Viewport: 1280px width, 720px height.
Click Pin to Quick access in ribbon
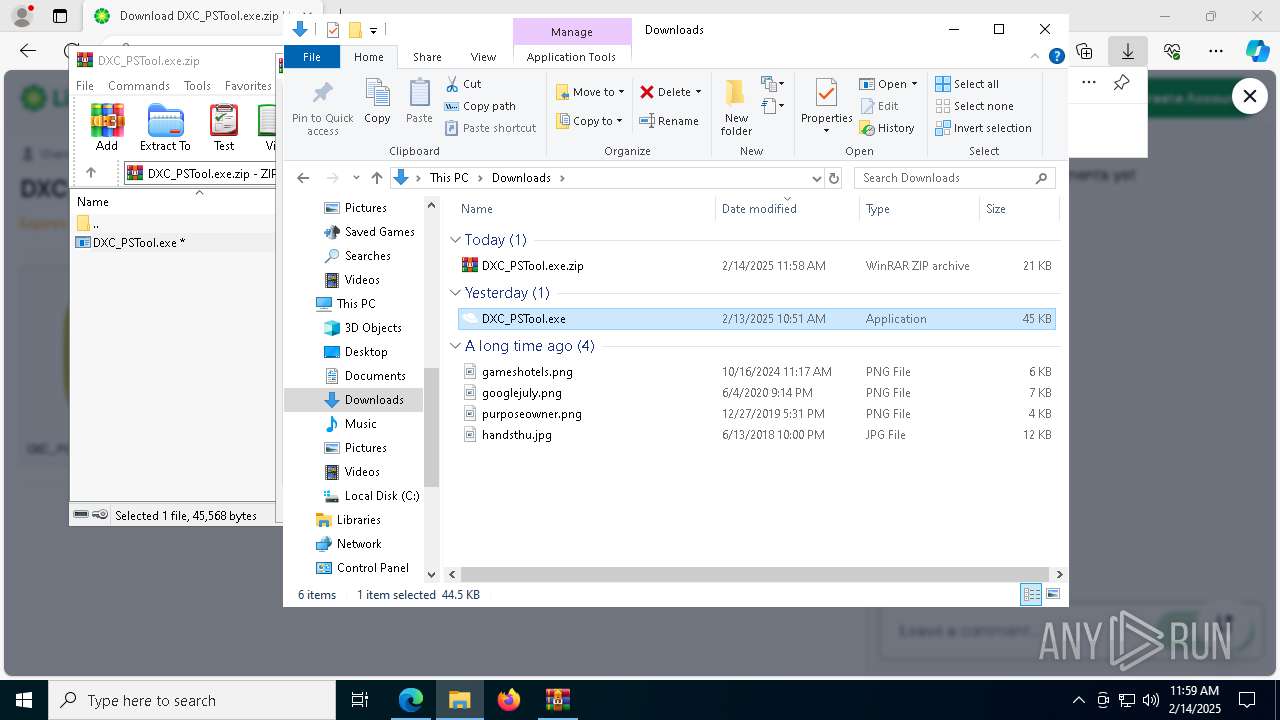pos(322,108)
